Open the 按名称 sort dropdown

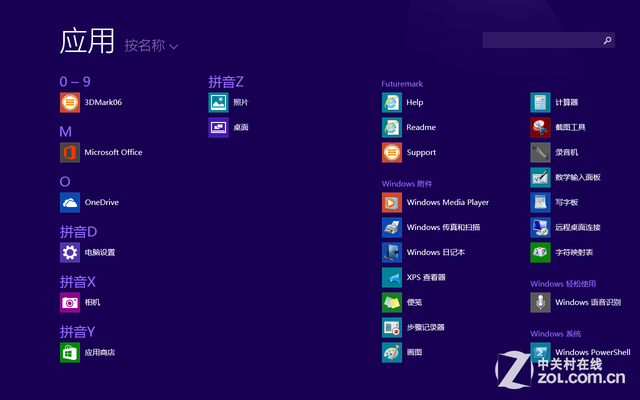[151, 45]
